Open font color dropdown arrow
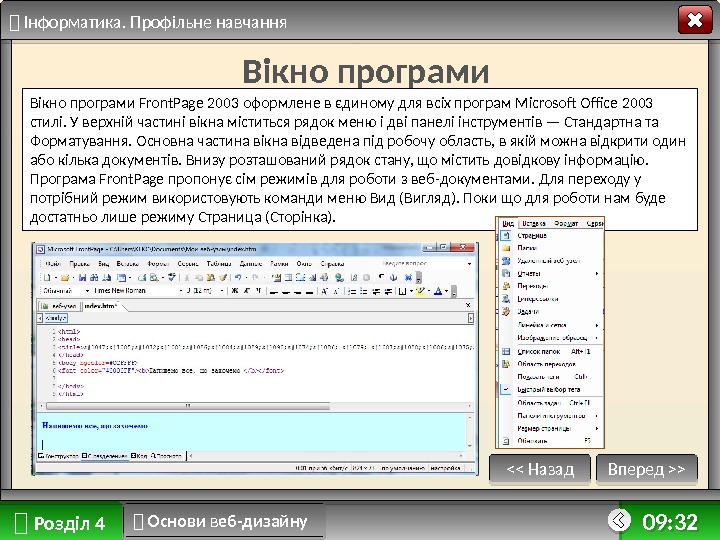 click(446, 291)
